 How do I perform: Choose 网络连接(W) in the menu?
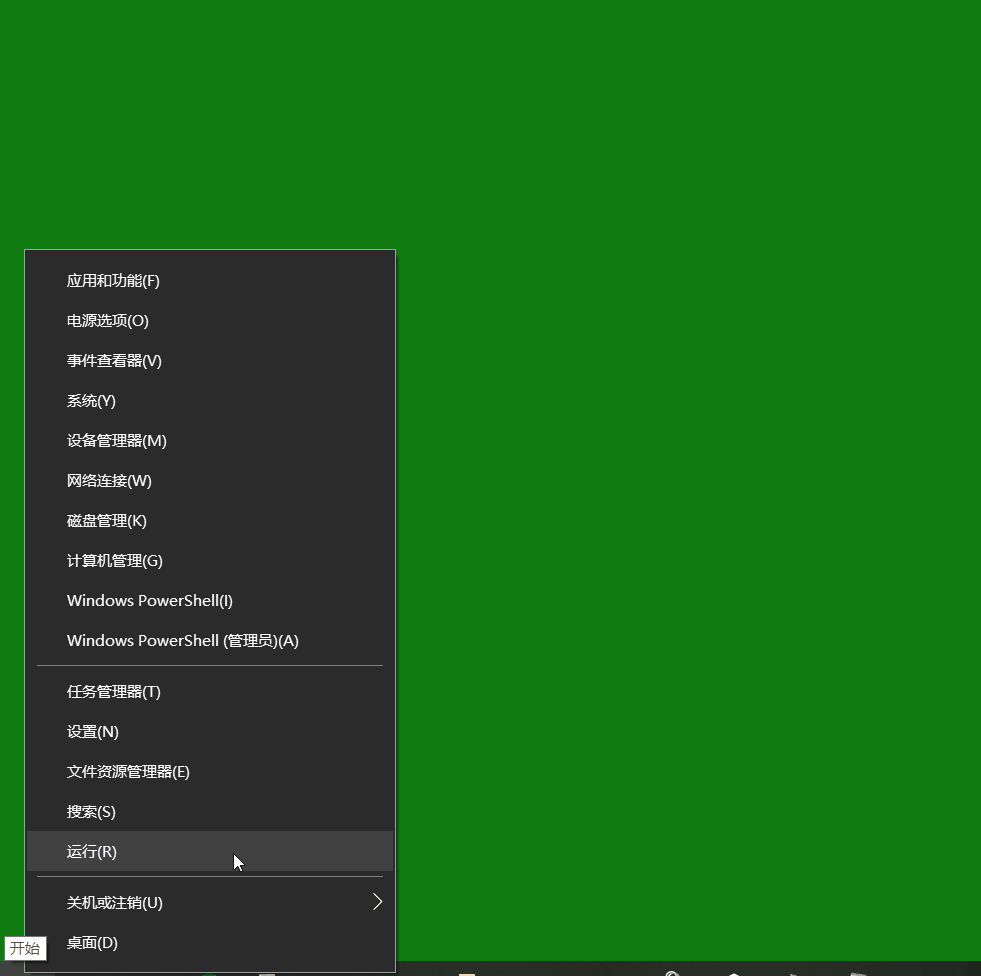point(210,481)
